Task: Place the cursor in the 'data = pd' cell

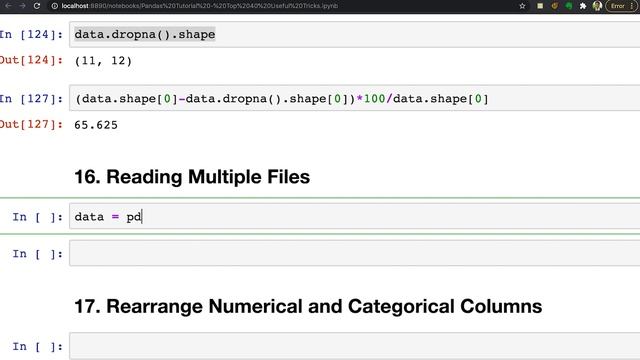Action: coord(354,216)
